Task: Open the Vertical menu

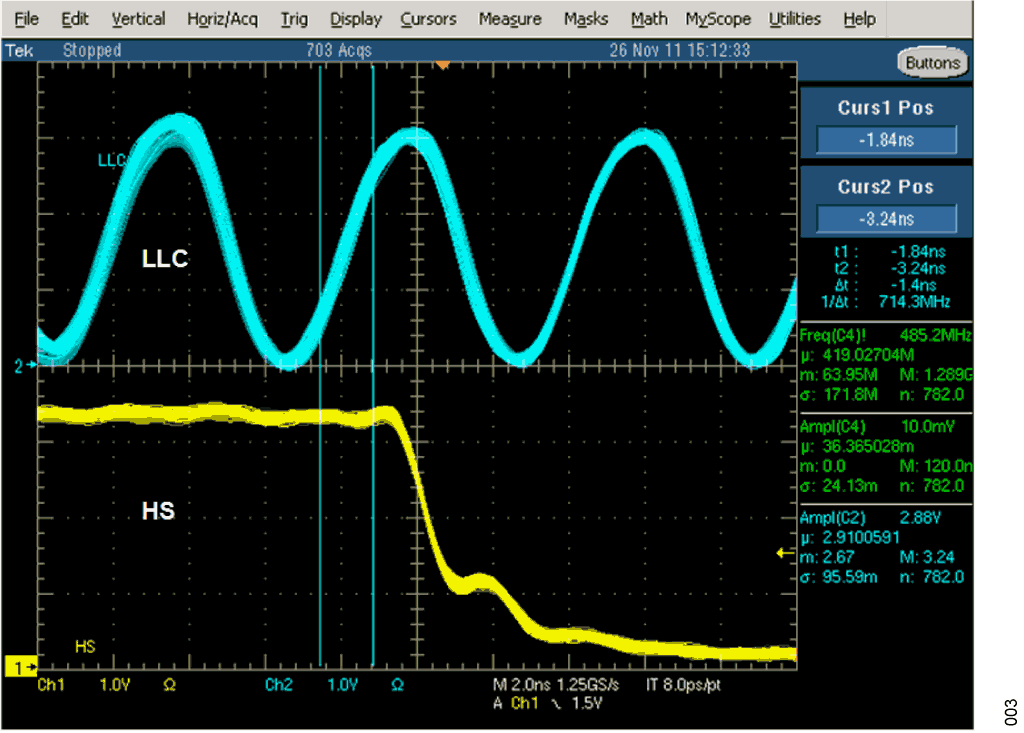Action: [139, 19]
